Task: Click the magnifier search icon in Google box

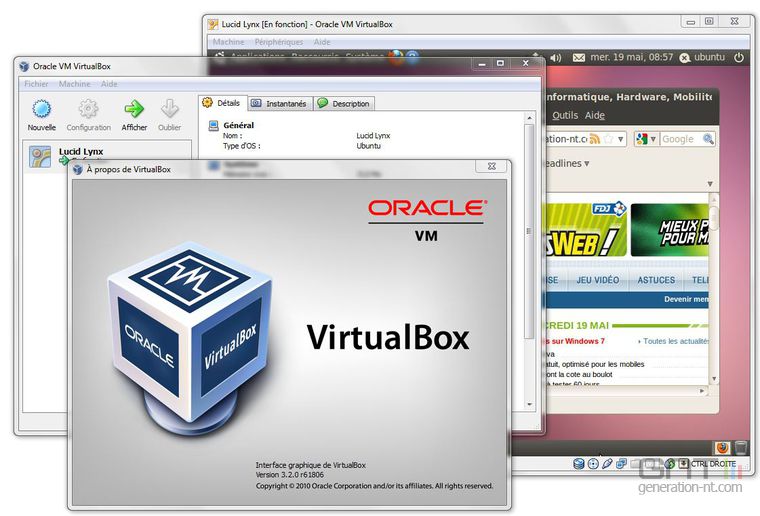Action: click(x=708, y=139)
